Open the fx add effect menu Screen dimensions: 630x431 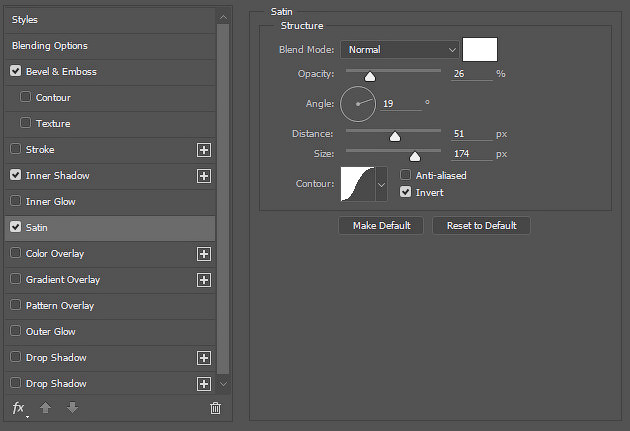19,409
